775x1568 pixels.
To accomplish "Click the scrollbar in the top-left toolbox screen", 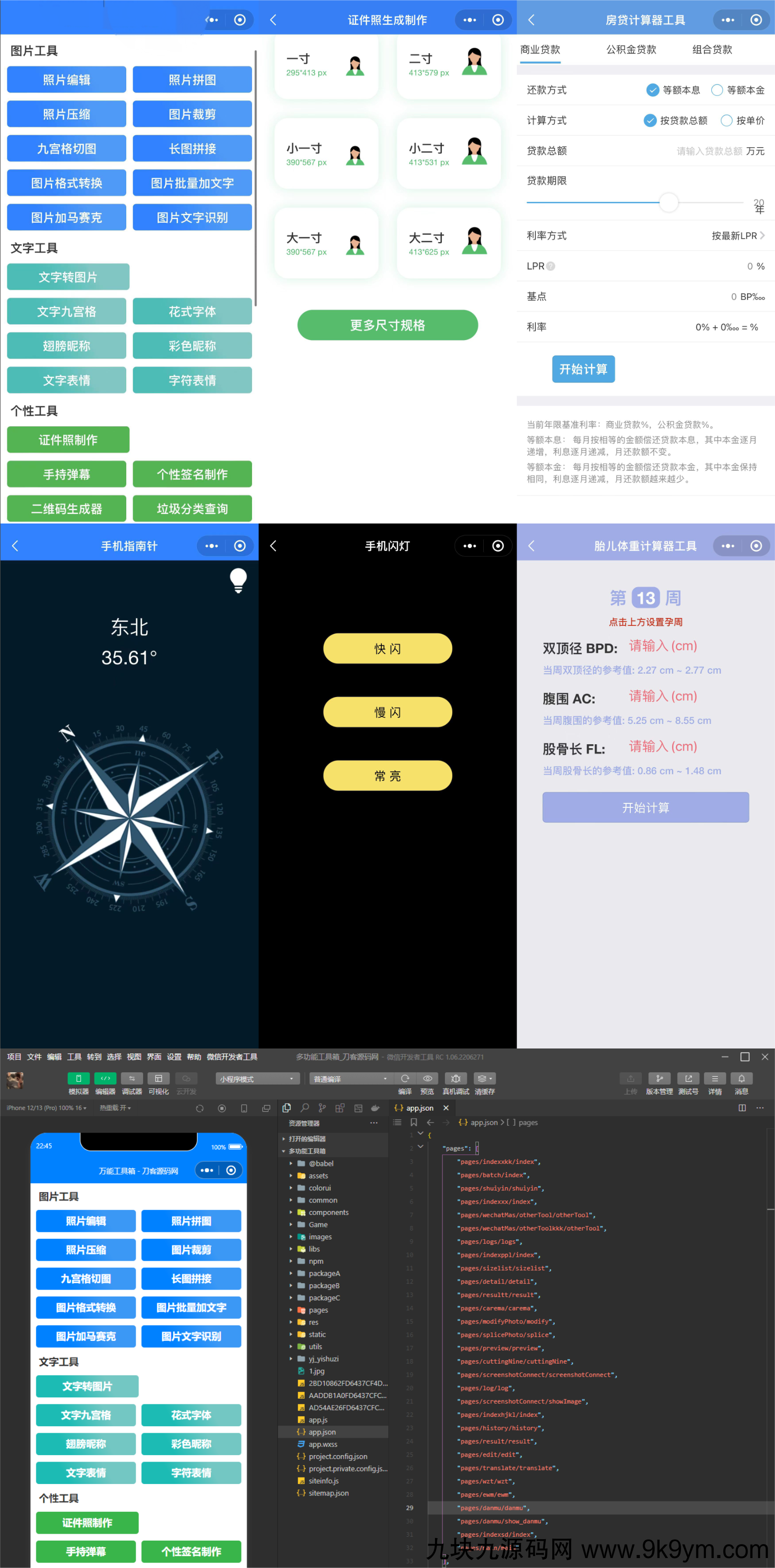I will point(256,178).
